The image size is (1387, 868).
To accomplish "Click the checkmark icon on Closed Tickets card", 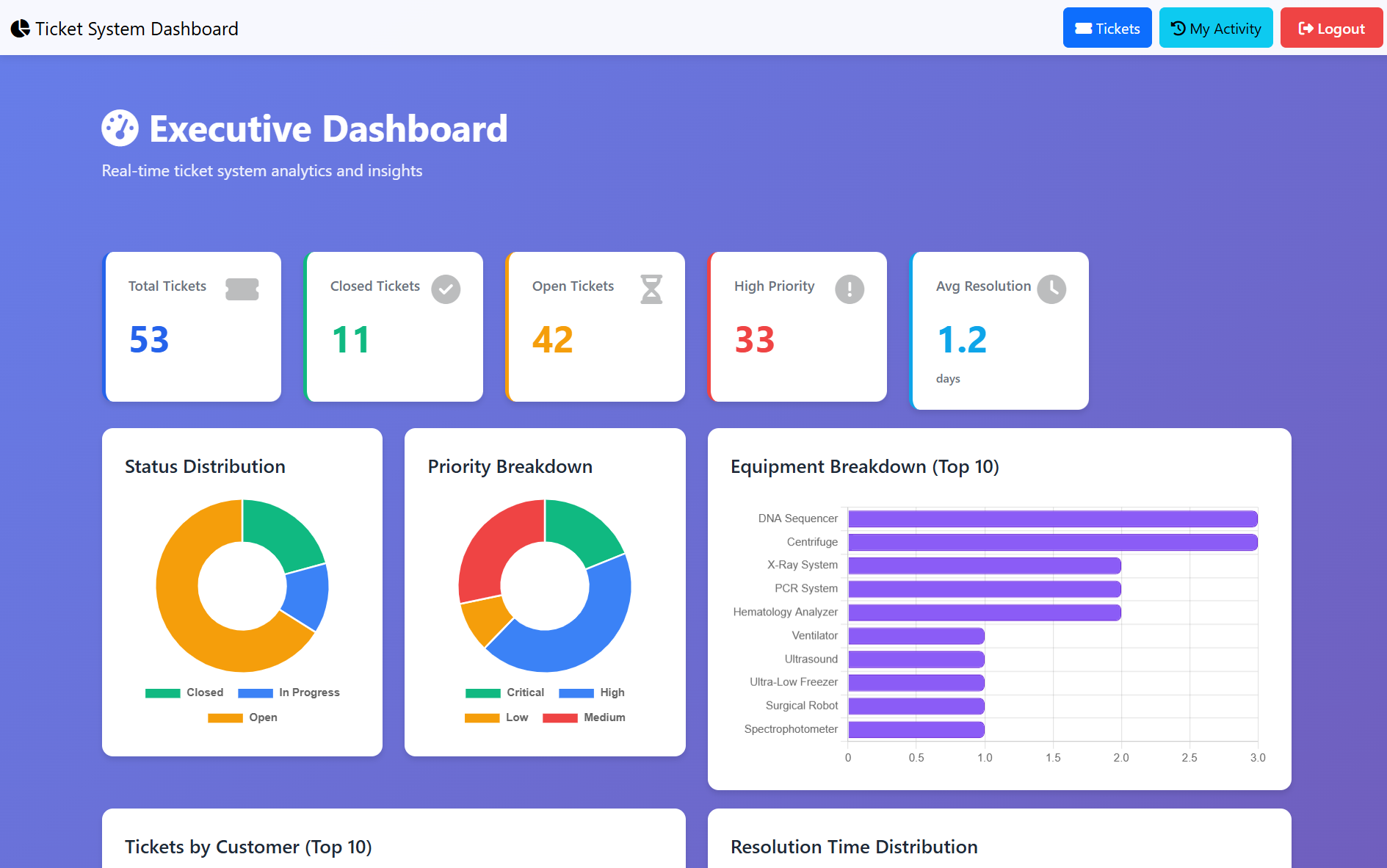I will [446, 289].
